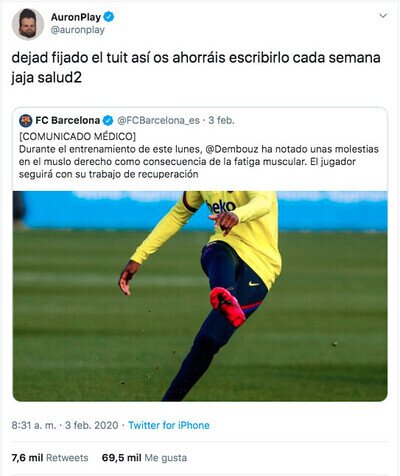Open the FC Barcelona account name

68,120
